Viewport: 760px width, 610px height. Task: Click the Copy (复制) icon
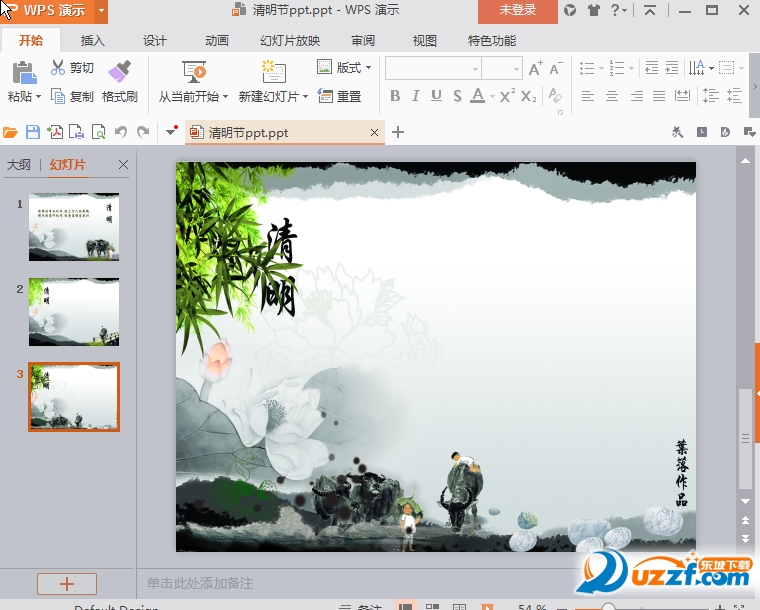click(x=58, y=96)
